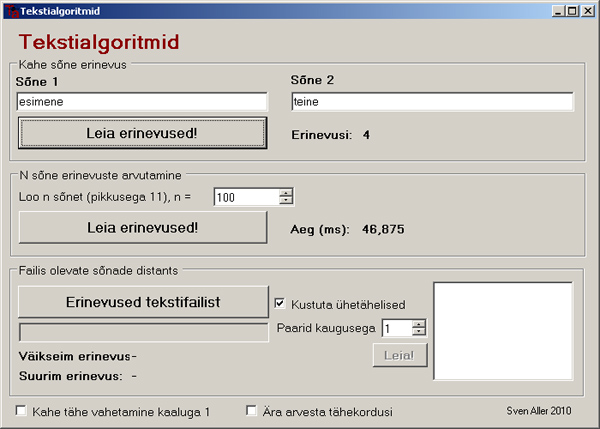Enable the 'Kustuta ühetähelised' checkbox

[280, 304]
